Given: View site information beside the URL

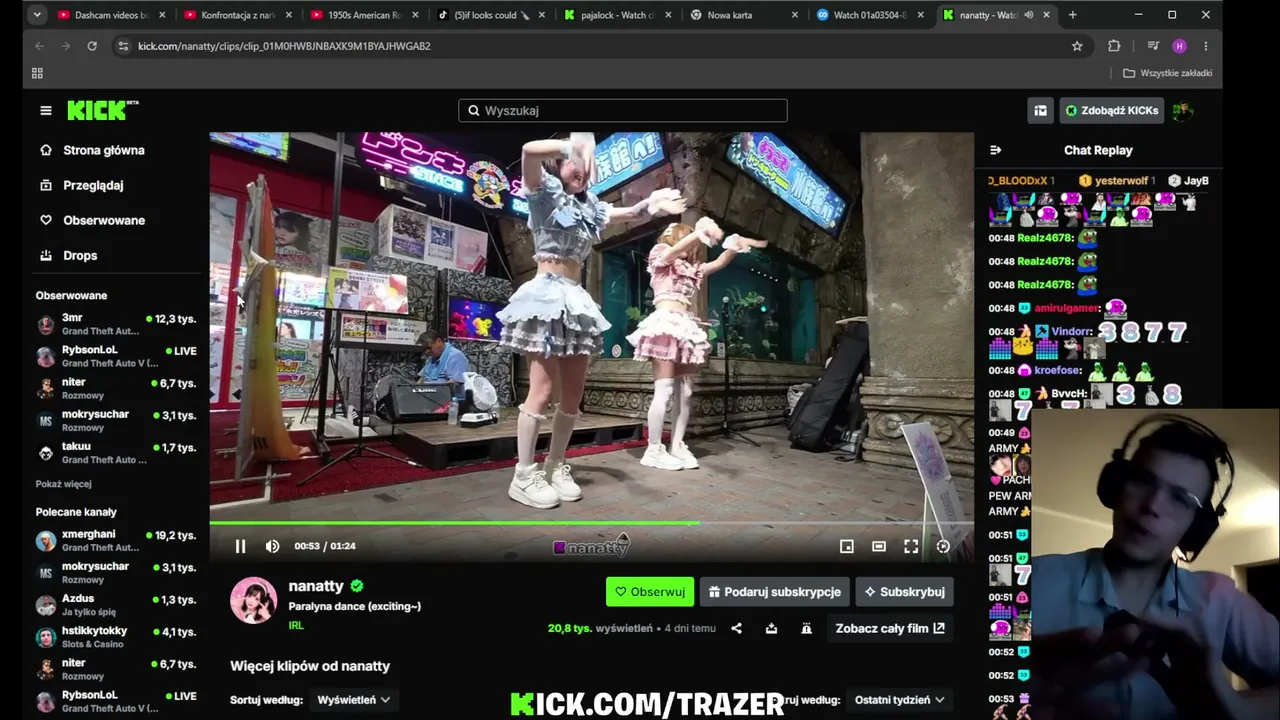Looking at the screenshot, I should click(x=123, y=46).
